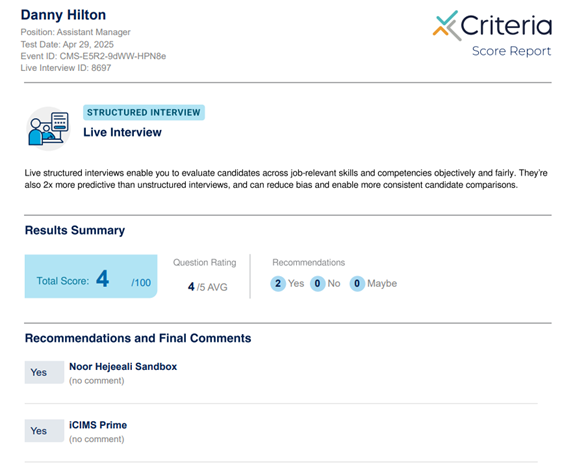Click the Criteria wordmark text

pyautogui.click(x=506, y=25)
